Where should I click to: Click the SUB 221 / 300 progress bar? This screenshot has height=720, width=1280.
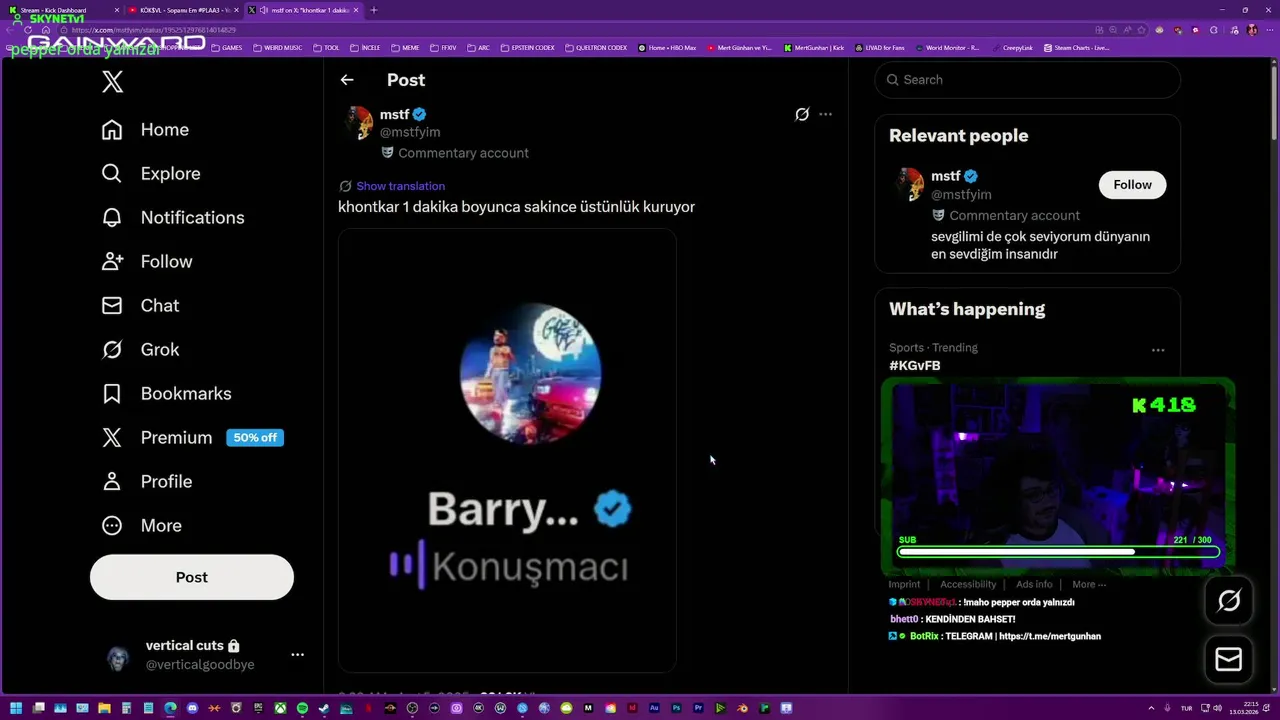click(x=1058, y=551)
